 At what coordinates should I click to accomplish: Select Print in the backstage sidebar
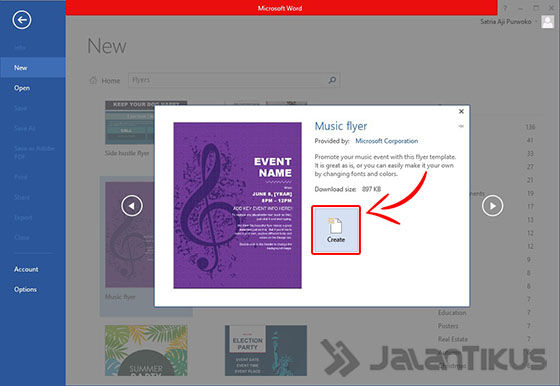(x=33, y=177)
